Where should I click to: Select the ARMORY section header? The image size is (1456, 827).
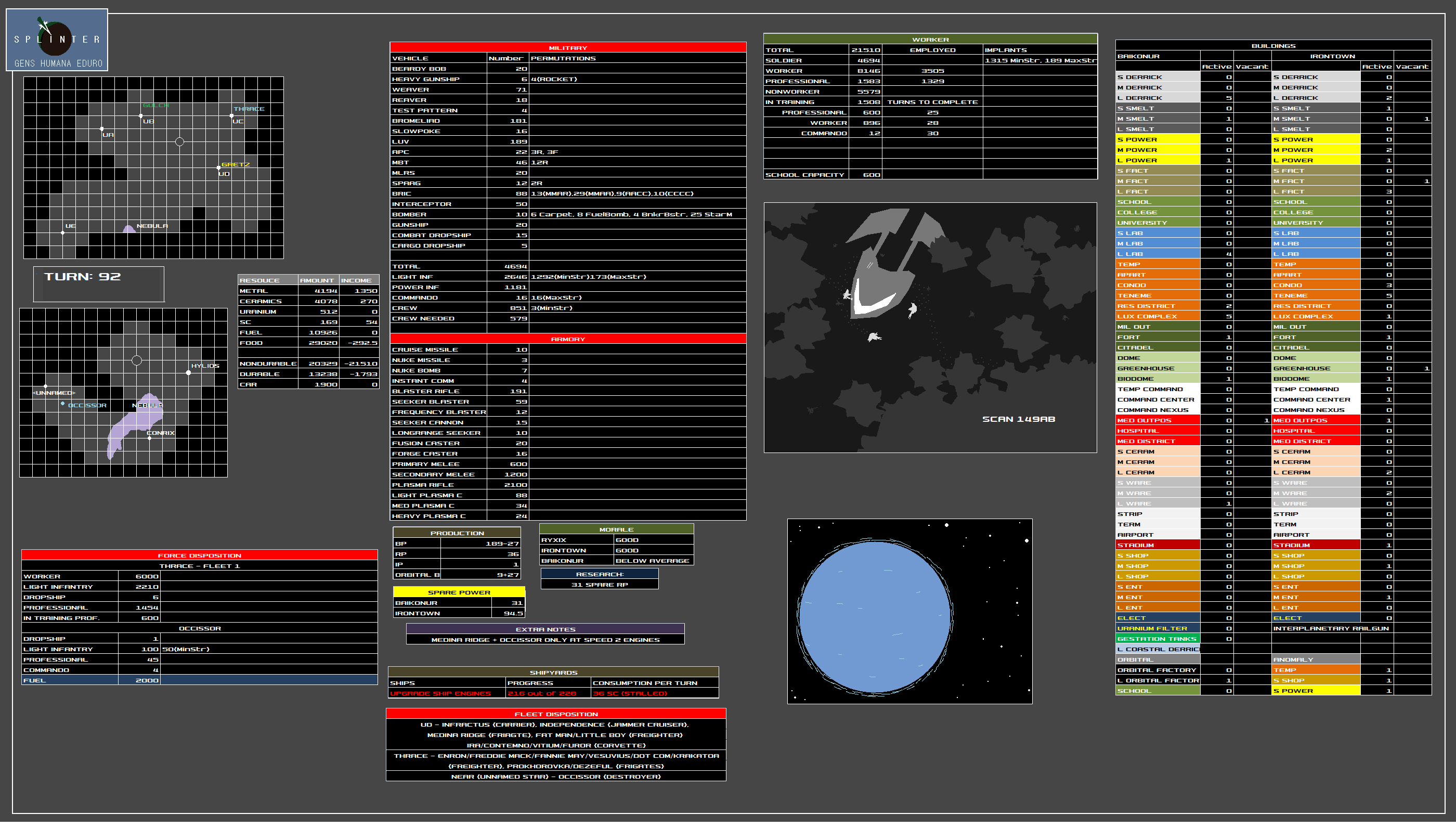pos(567,339)
